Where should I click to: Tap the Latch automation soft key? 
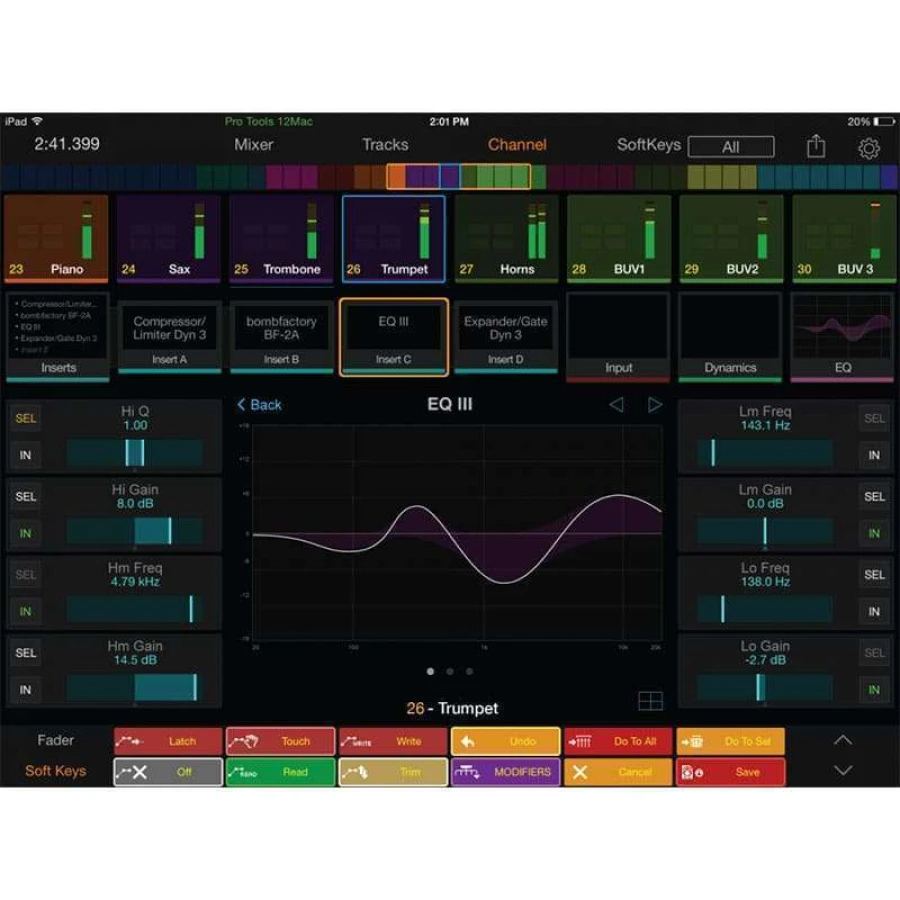click(168, 741)
